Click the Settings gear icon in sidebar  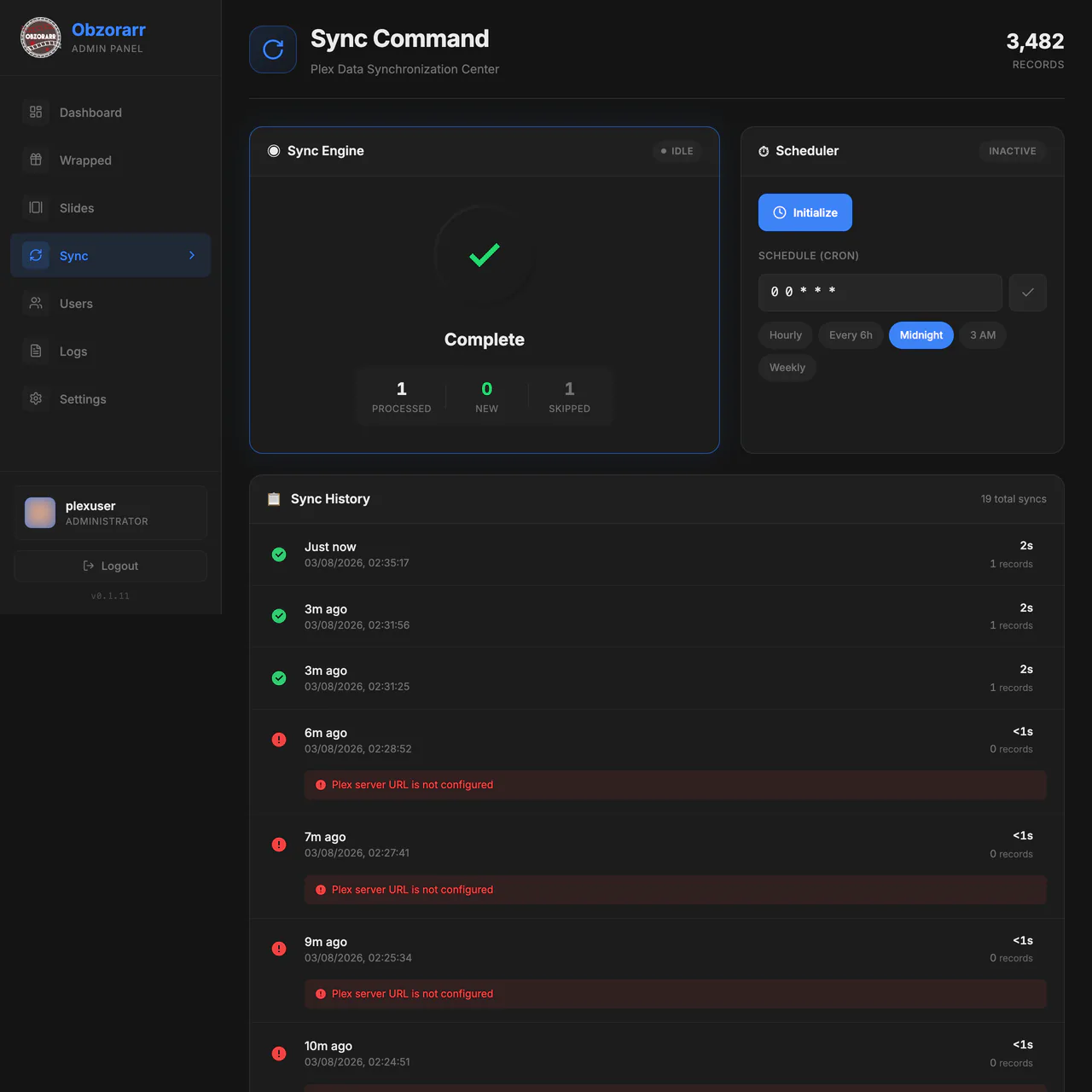36,398
